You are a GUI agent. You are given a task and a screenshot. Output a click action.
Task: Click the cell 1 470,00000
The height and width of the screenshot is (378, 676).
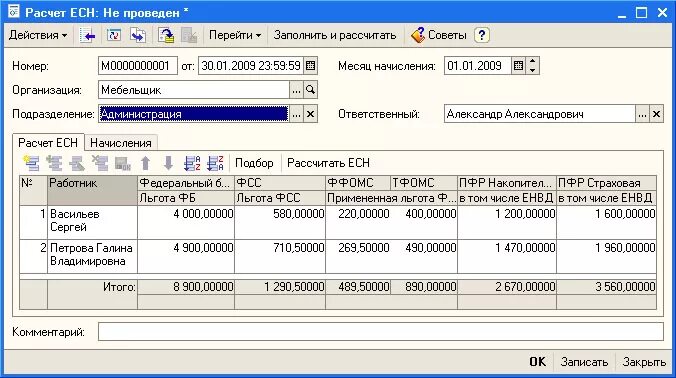pyautogui.click(x=507, y=256)
